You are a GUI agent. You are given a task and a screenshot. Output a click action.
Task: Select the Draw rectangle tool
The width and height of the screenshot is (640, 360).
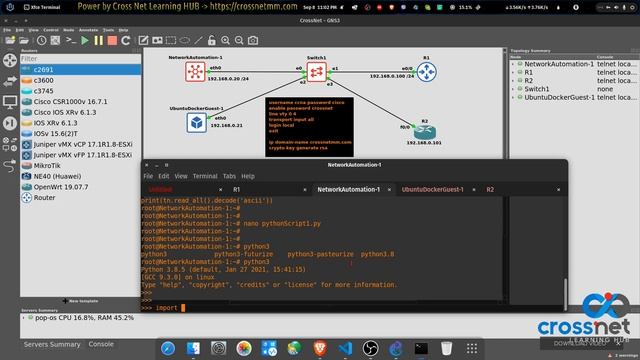tap(171, 40)
